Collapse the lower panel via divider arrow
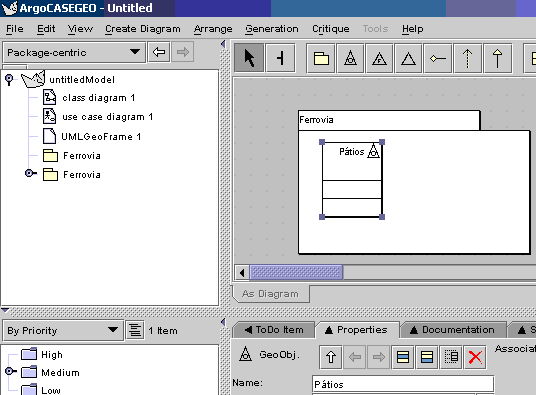This screenshot has height=395, width=536. tap(5, 310)
